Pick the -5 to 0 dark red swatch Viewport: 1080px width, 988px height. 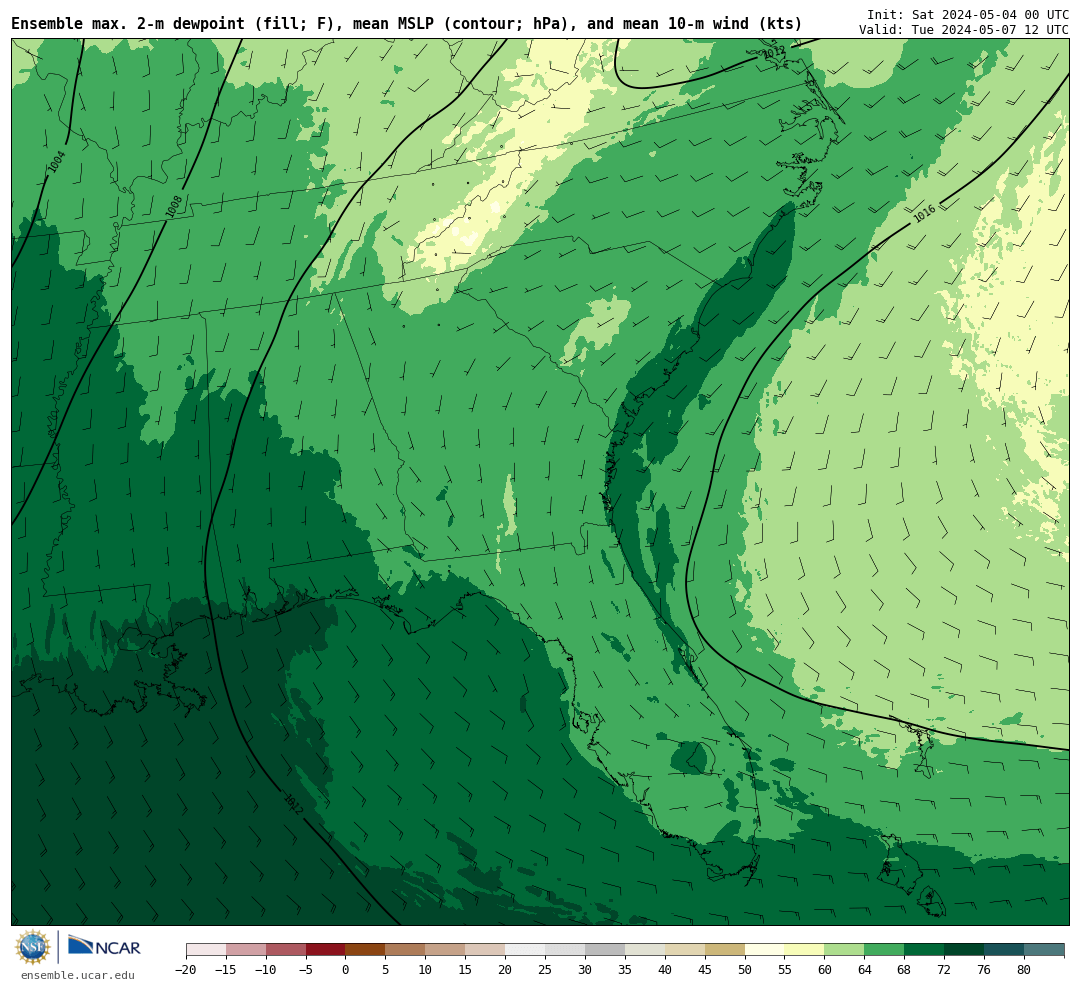point(326,950)
